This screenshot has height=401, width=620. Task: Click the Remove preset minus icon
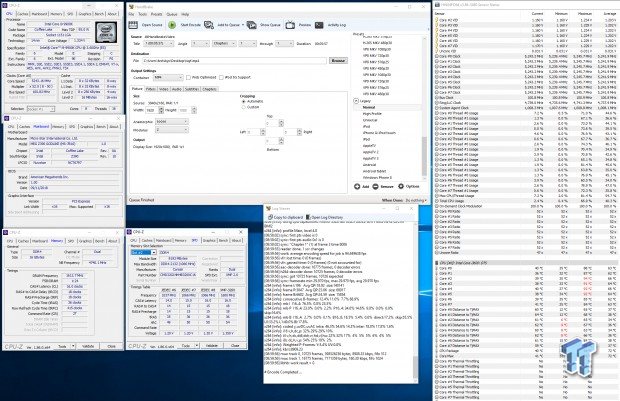[375, 186]
